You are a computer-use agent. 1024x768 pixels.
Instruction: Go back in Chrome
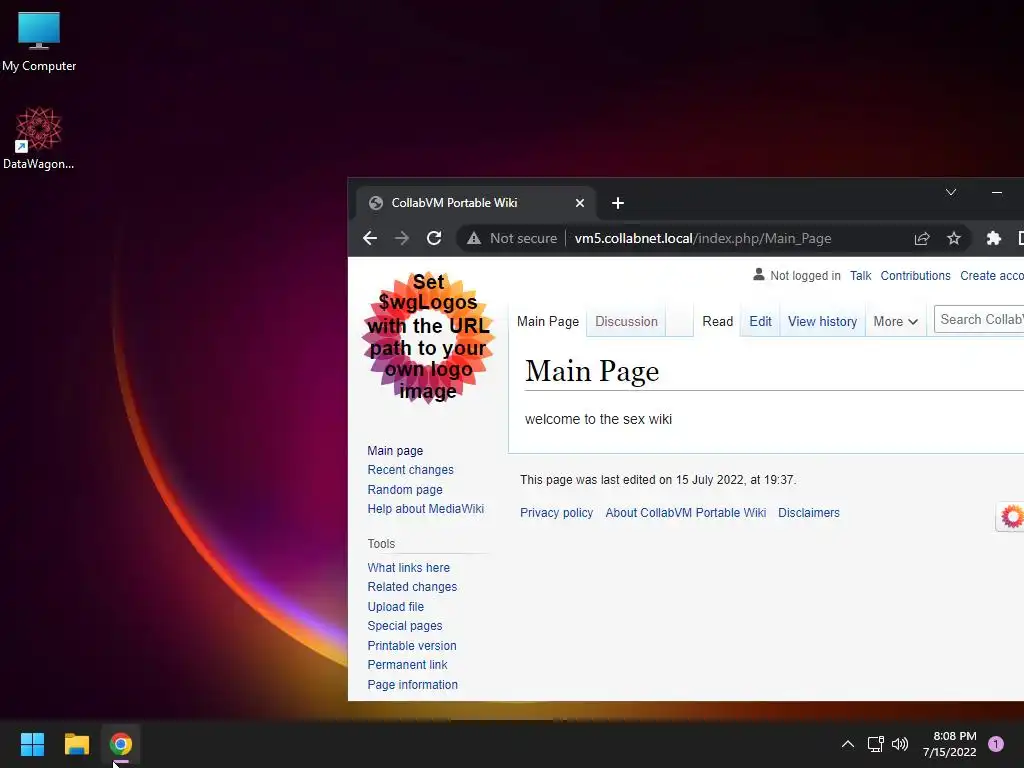(x=370, y=238)
